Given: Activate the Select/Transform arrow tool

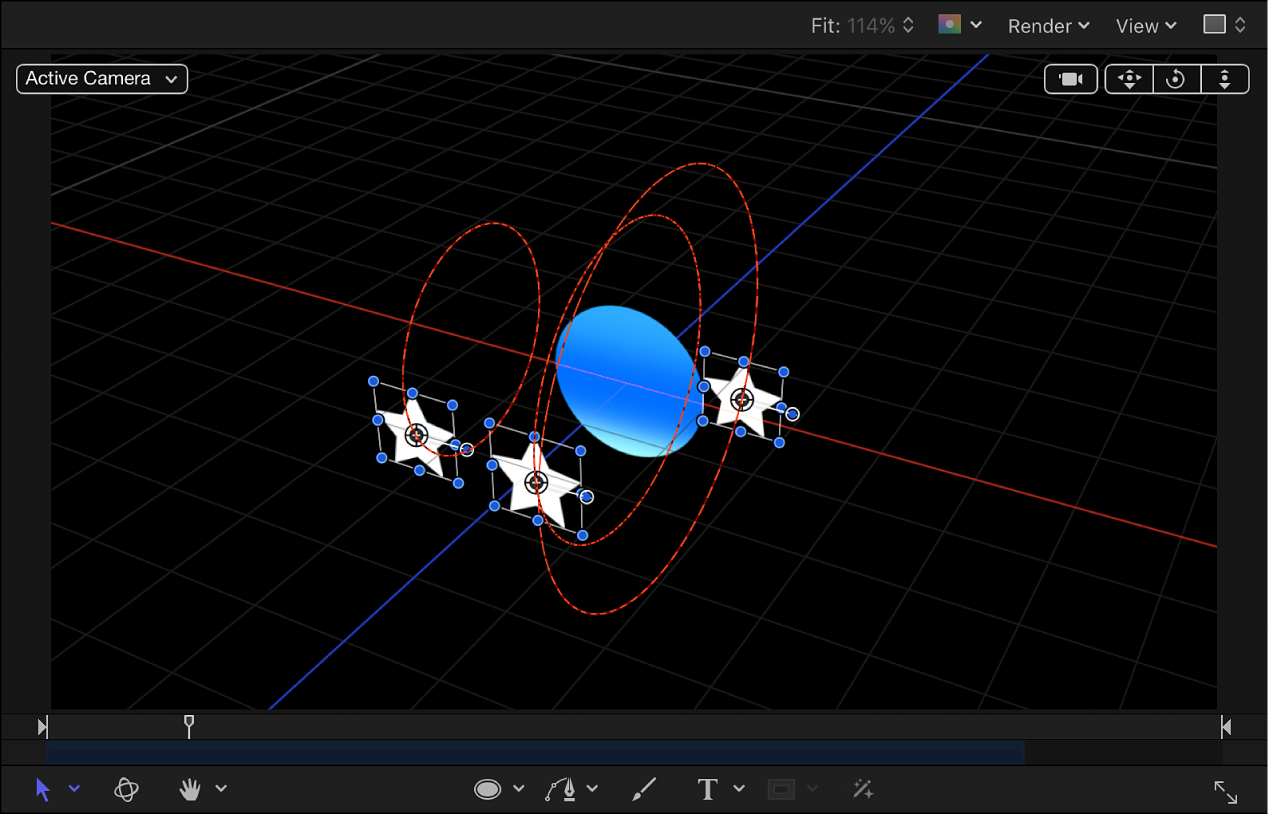Looking at the screenshot, I should pos(42,789).
